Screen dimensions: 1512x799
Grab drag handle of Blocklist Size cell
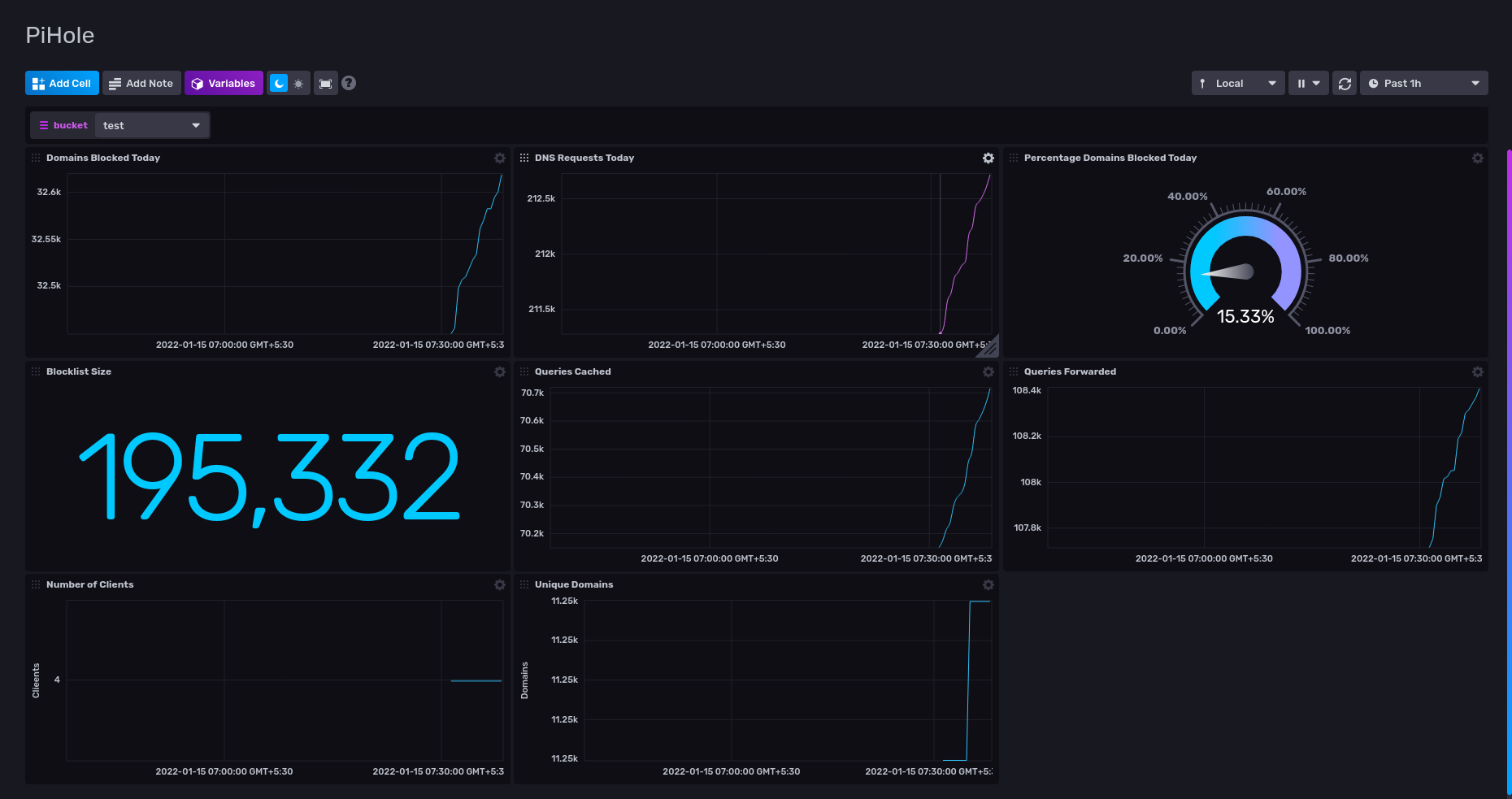(x=36, y=371)
